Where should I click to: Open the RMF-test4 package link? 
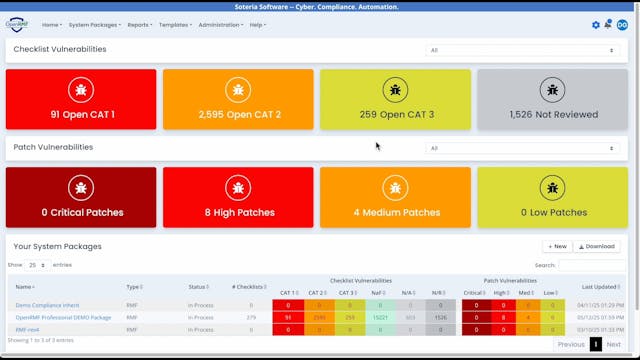[x=27, y=330]
